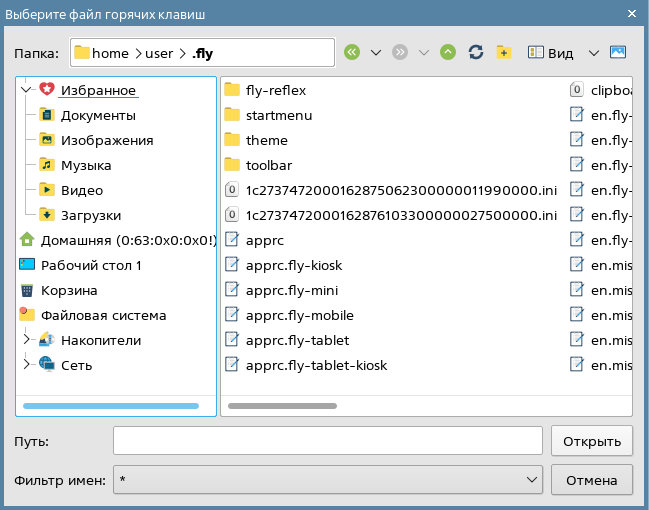Open the back history dropdown arrow
649x510 pixels.
(376, 52)
